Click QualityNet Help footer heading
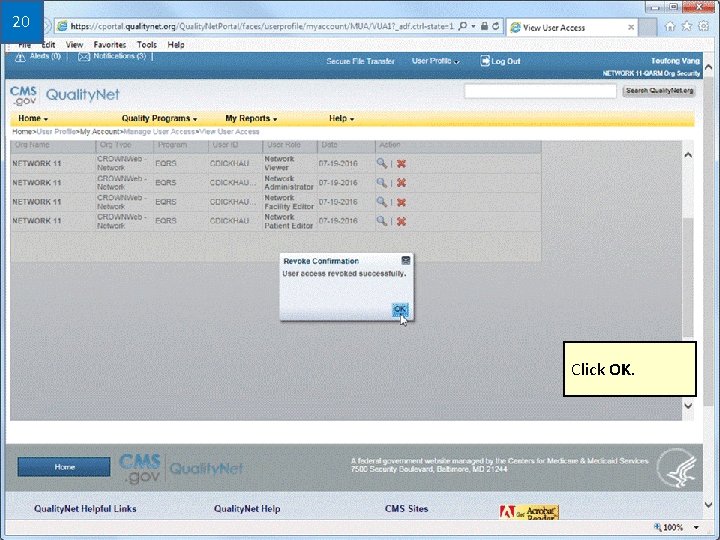 coord(247,509)
